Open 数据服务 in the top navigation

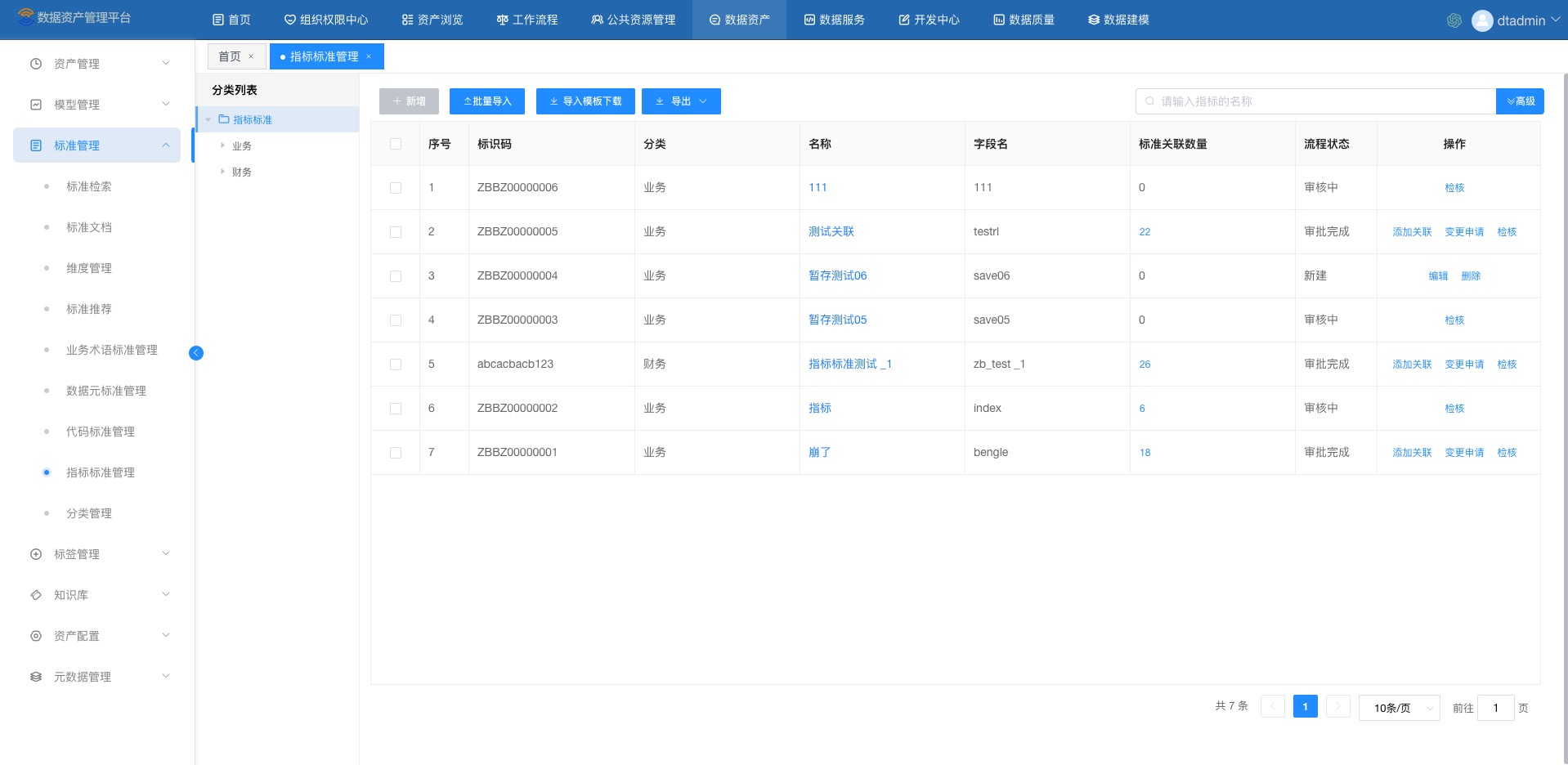(x=835, y=20)
